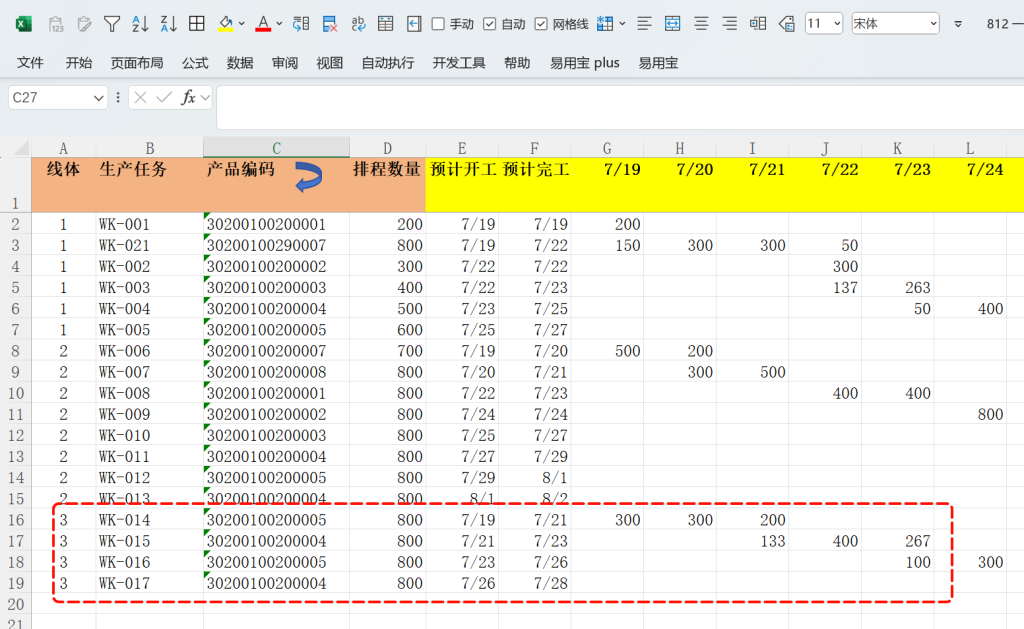Open the 公式 tab

[x=195, y=63]
